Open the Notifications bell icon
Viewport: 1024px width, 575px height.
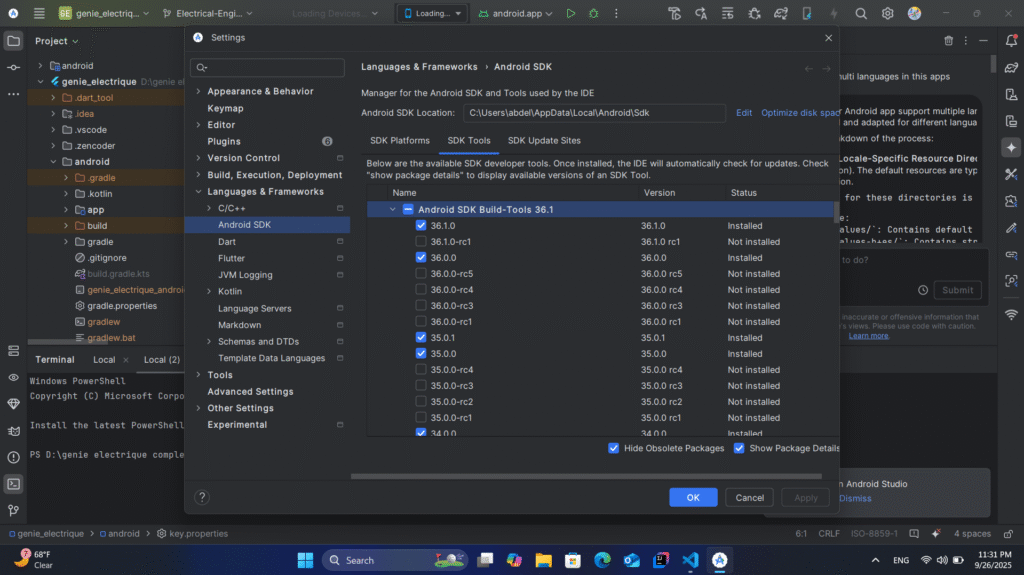coord(1011,40)
